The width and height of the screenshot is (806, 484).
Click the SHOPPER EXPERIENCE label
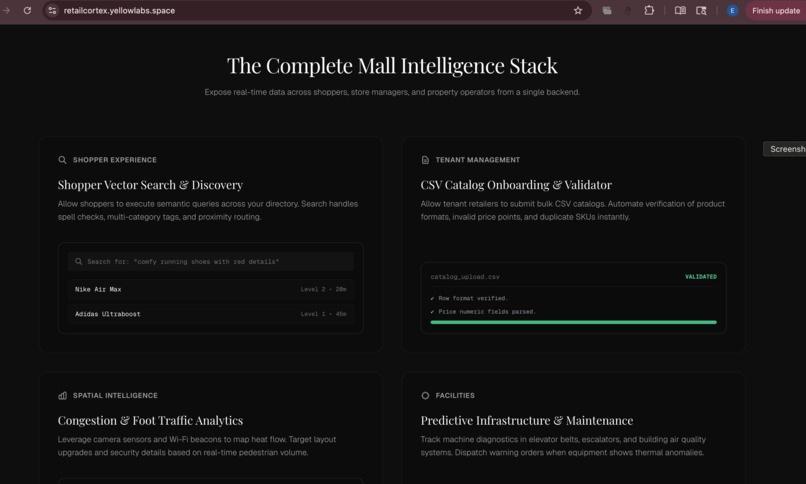[115, 160]
